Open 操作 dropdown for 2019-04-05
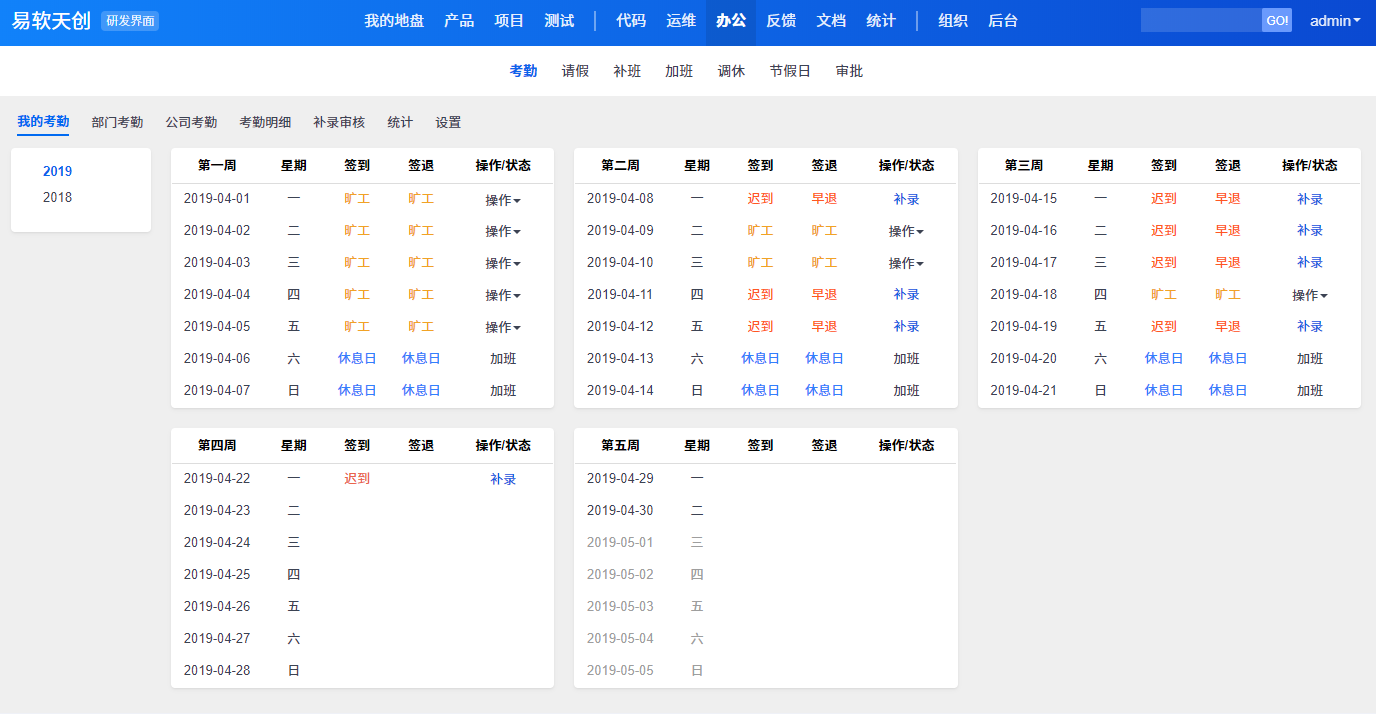Image resolution: width=1376 pixels, height=716 pixels. tap(503, 328)
